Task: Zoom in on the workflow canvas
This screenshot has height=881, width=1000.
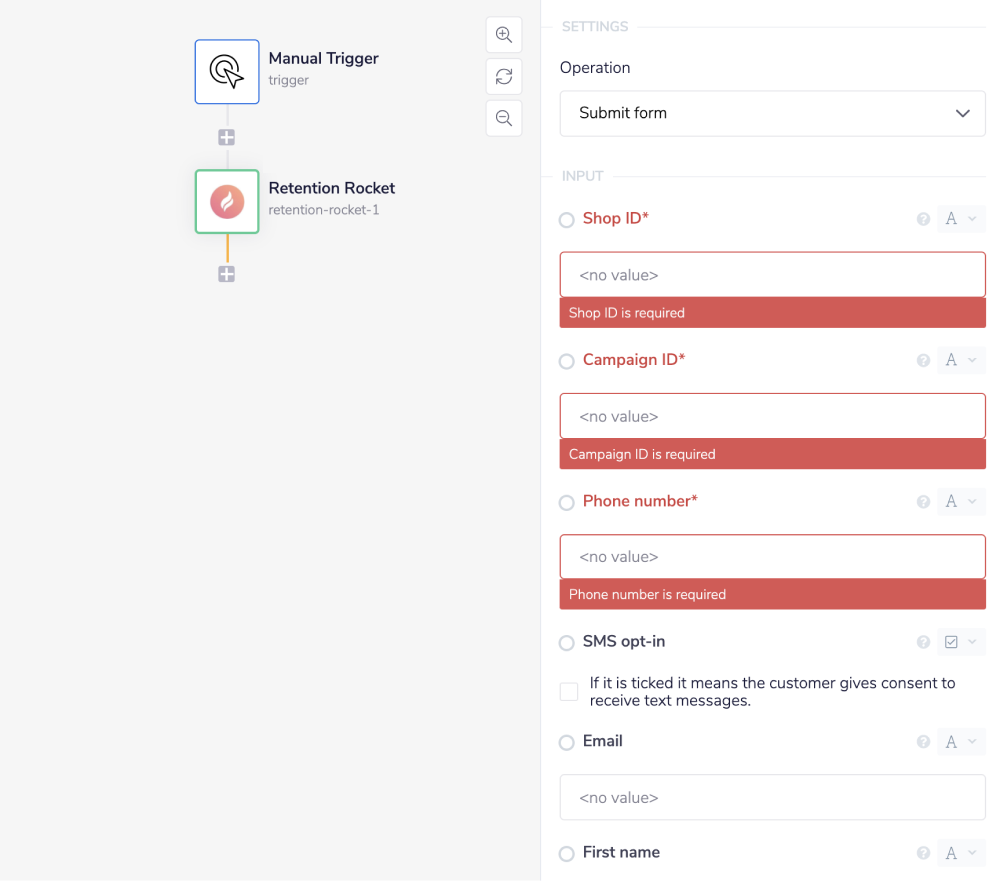Action: tap(503, 34)
